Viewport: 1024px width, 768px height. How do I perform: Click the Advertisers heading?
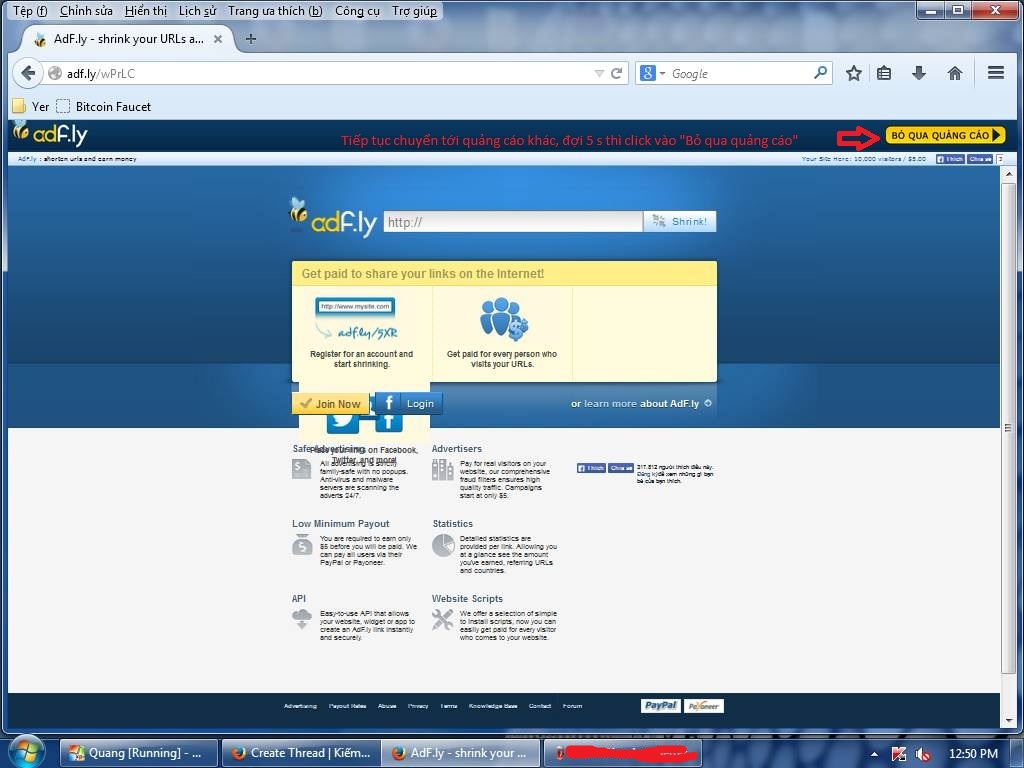pos(456,449)
